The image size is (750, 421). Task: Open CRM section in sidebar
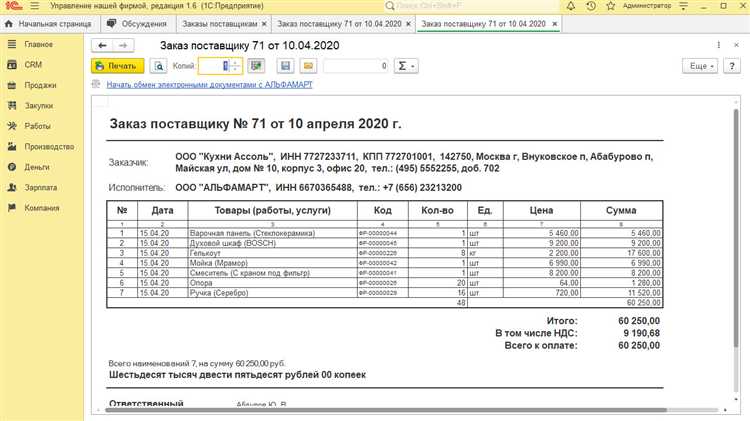(33, 65)
